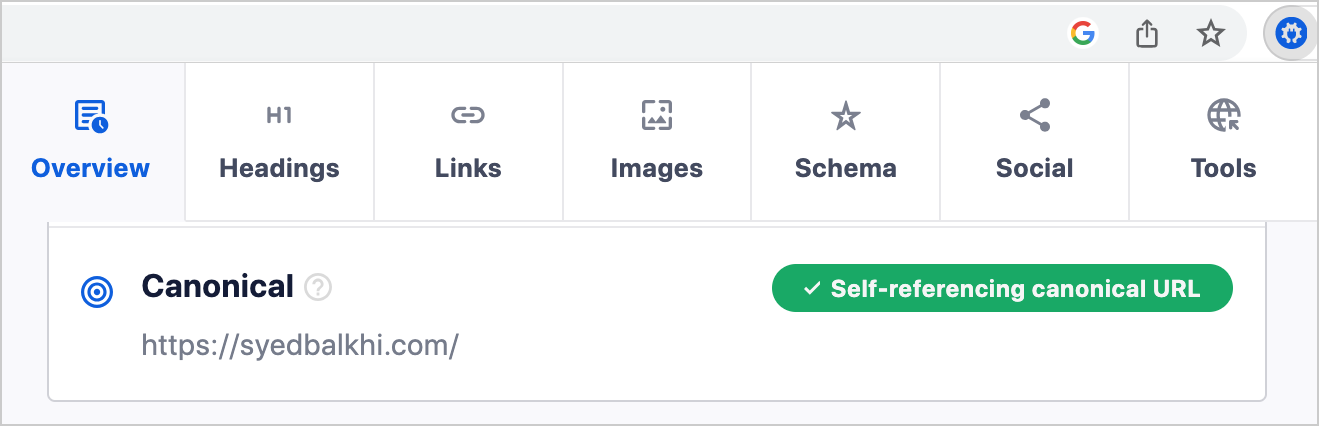Click the Overview document icon
1319x426 pixels.
(91, 116)
